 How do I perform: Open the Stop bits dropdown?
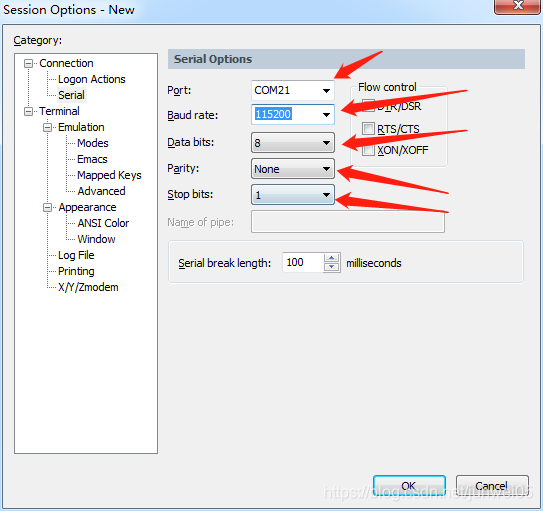[293, 195]
